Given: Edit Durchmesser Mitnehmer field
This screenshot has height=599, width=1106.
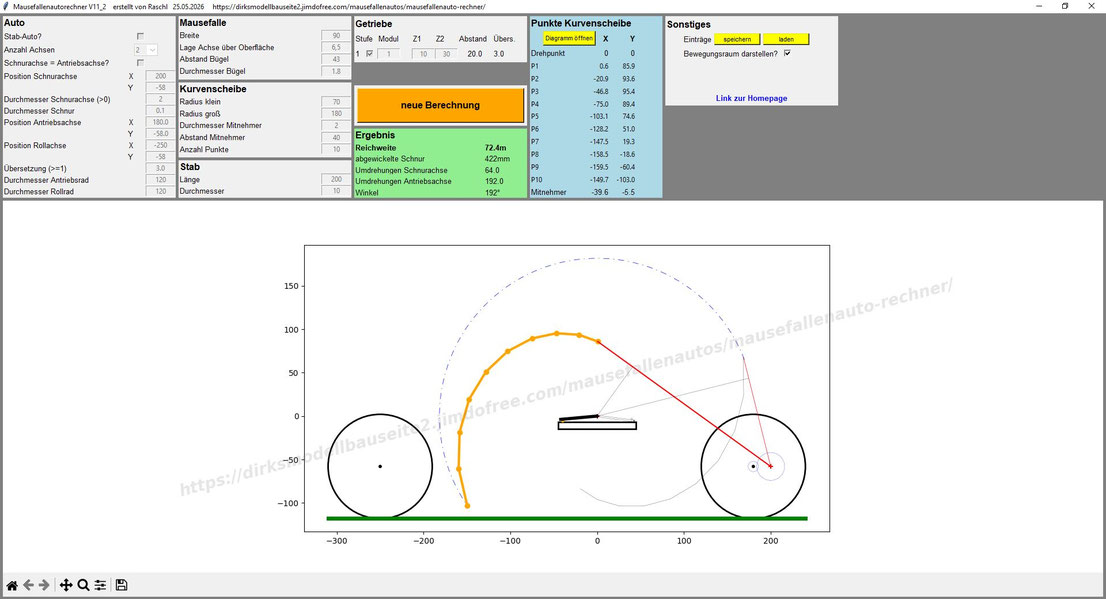Looking at the screenshot, I should [x=336, y=126].
